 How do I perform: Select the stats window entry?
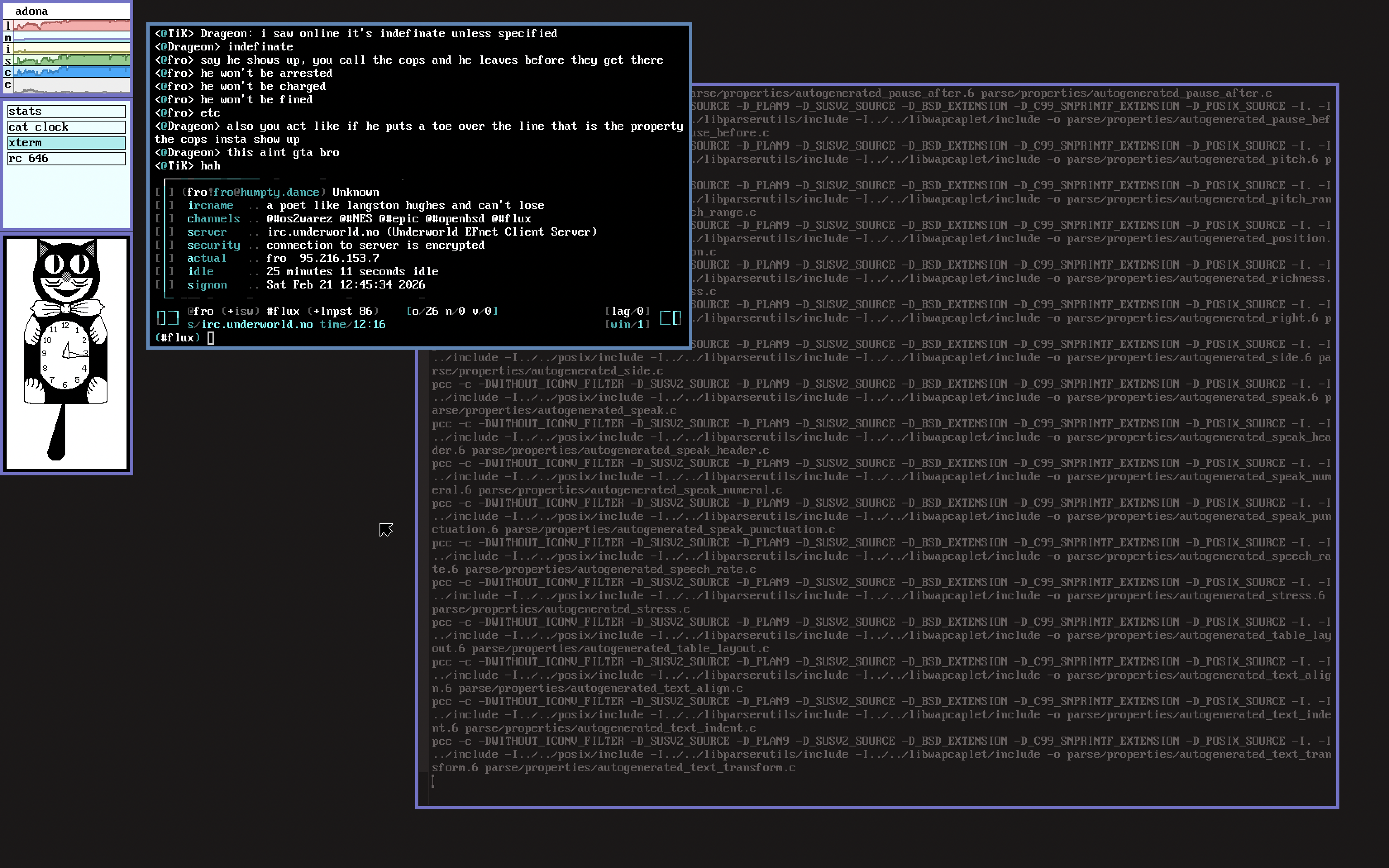coord(66,111)
